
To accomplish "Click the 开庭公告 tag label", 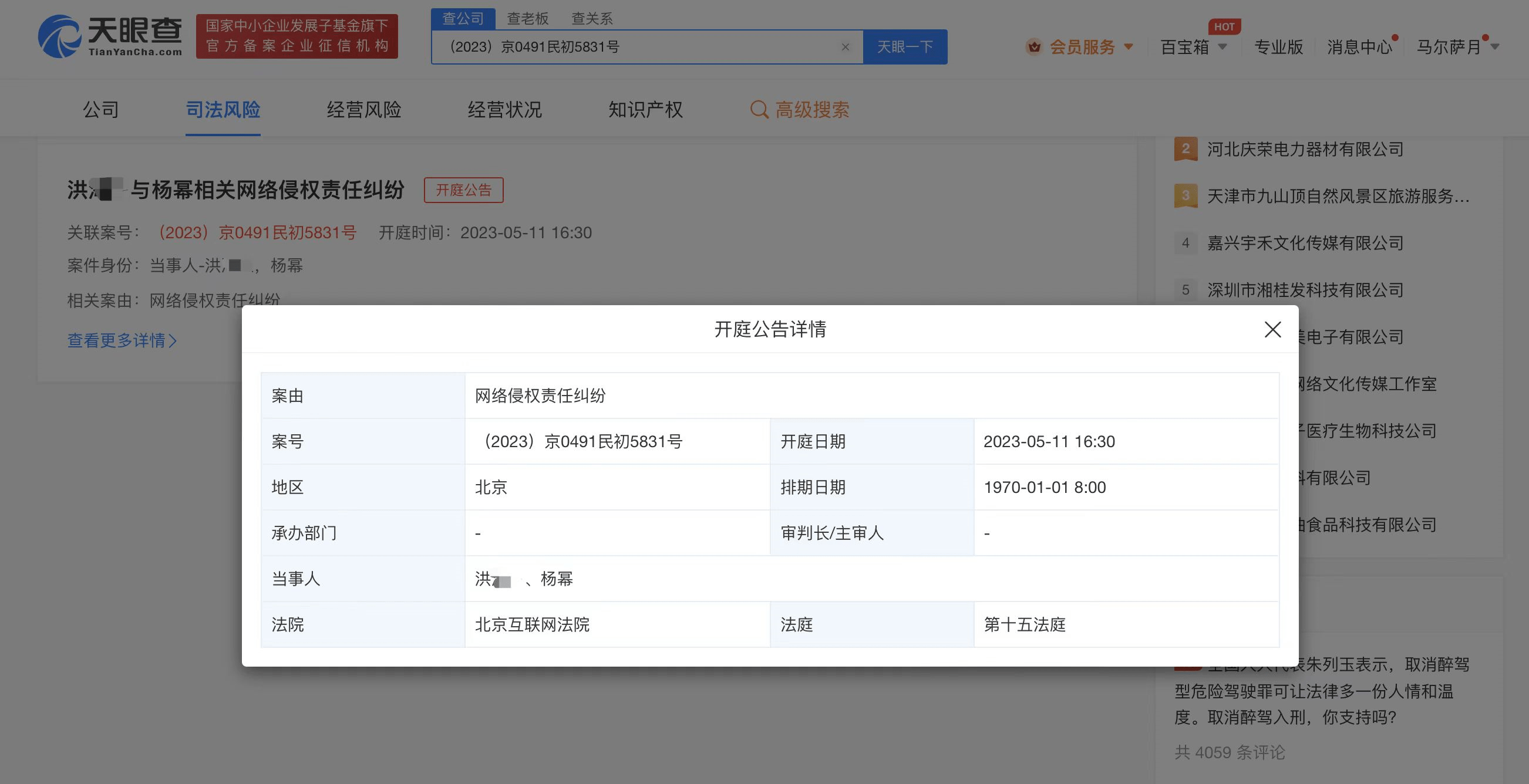I will [463, 190].
